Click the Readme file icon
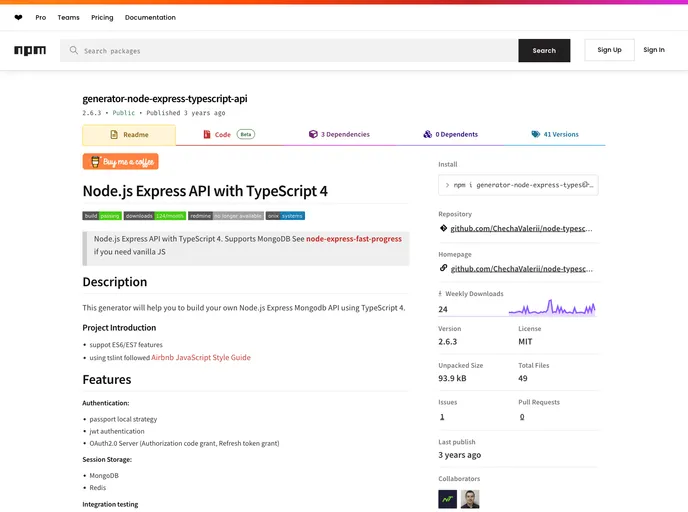Screen dimensions: 688x512 114,135
